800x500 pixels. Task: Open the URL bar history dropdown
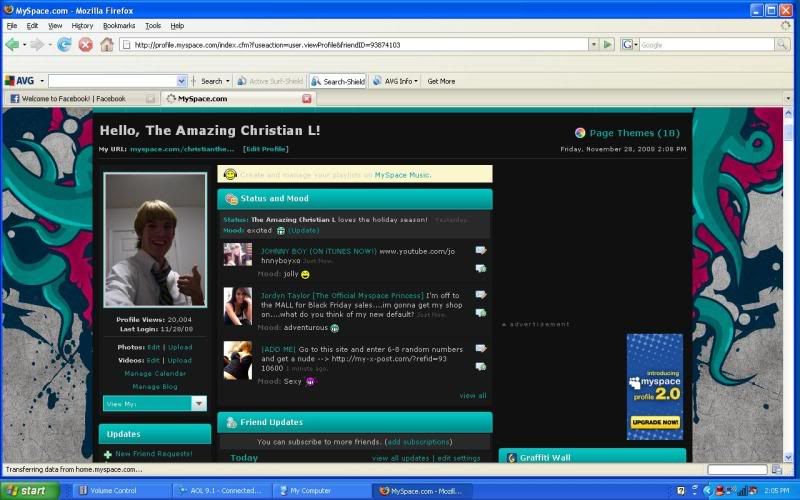[x=593, y=45]
